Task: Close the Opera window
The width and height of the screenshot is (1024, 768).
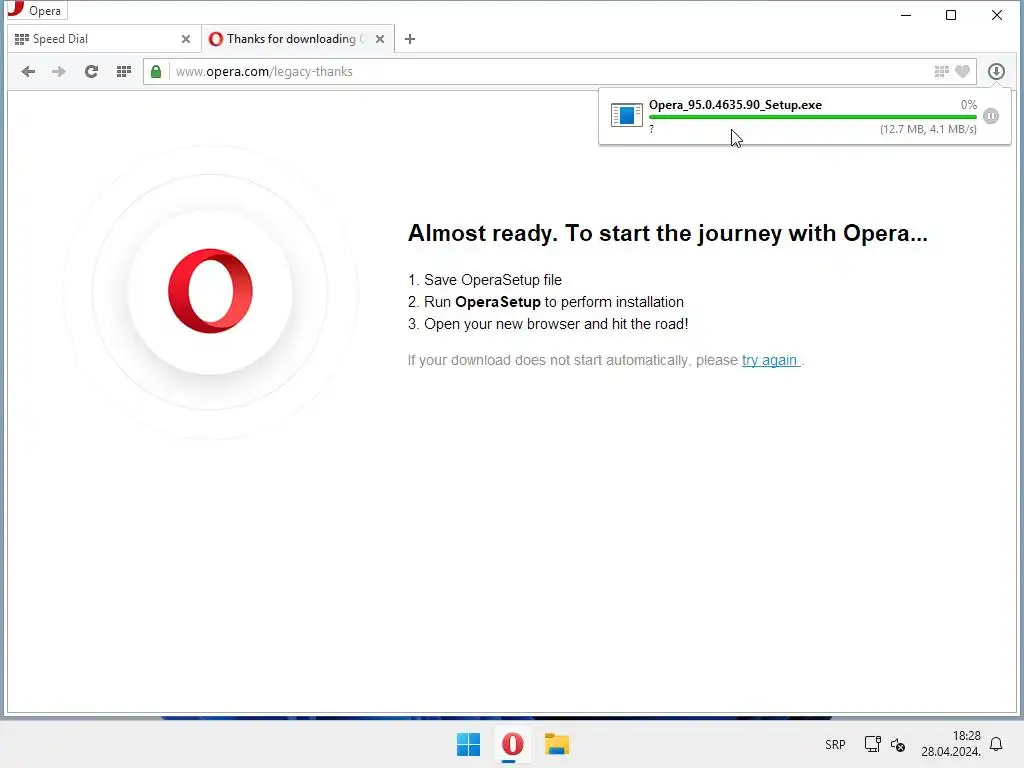Action: 997,15
